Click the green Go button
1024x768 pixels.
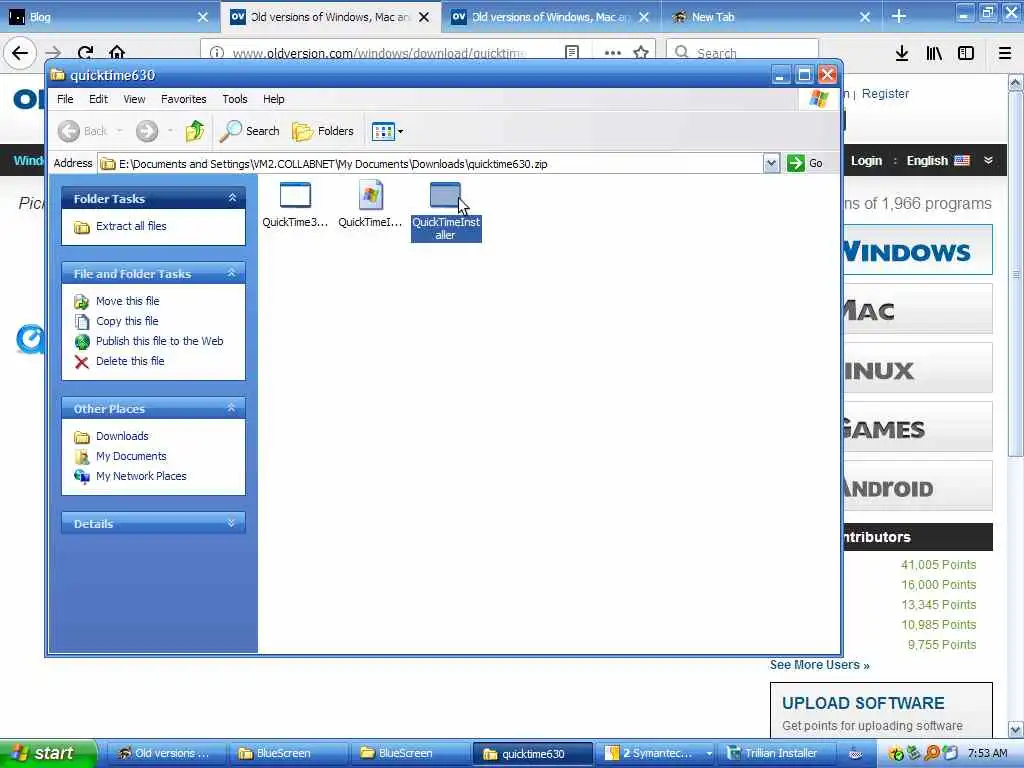[x=805, y=163]
